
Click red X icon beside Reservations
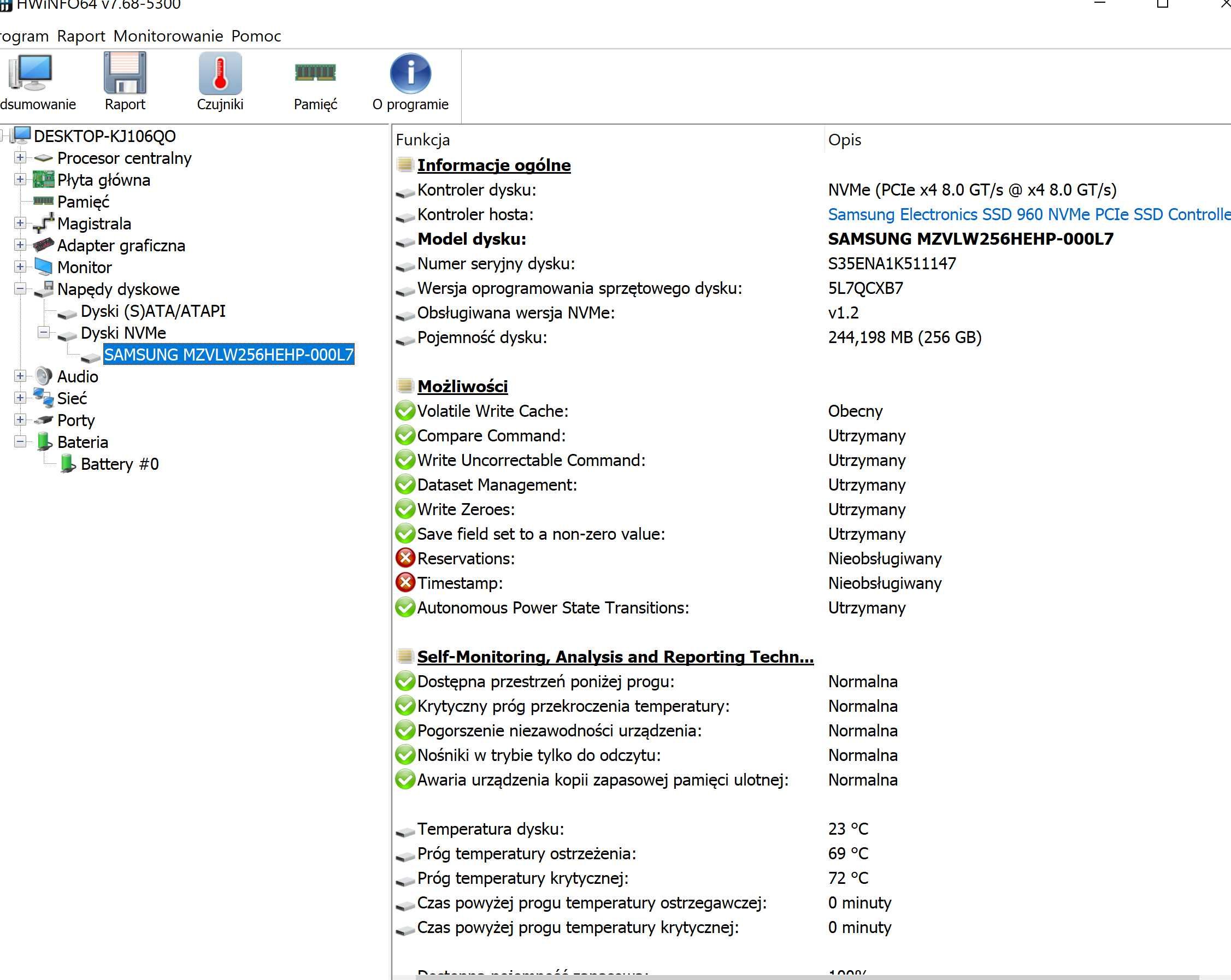[405, 558]
